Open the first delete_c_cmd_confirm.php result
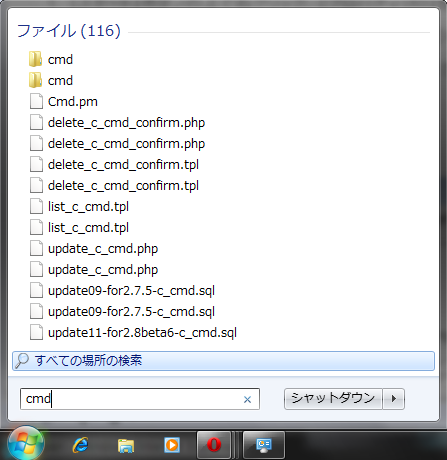This screenshot has height=460, width=447. 126,123
